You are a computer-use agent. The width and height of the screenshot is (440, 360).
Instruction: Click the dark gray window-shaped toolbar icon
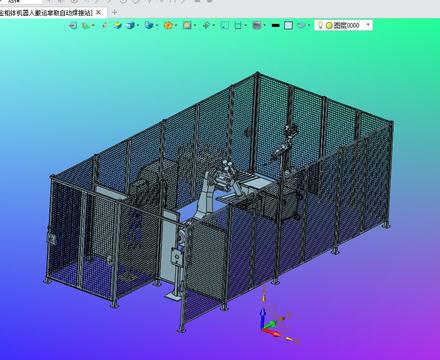pyautogui.click(x=257, y=25)
